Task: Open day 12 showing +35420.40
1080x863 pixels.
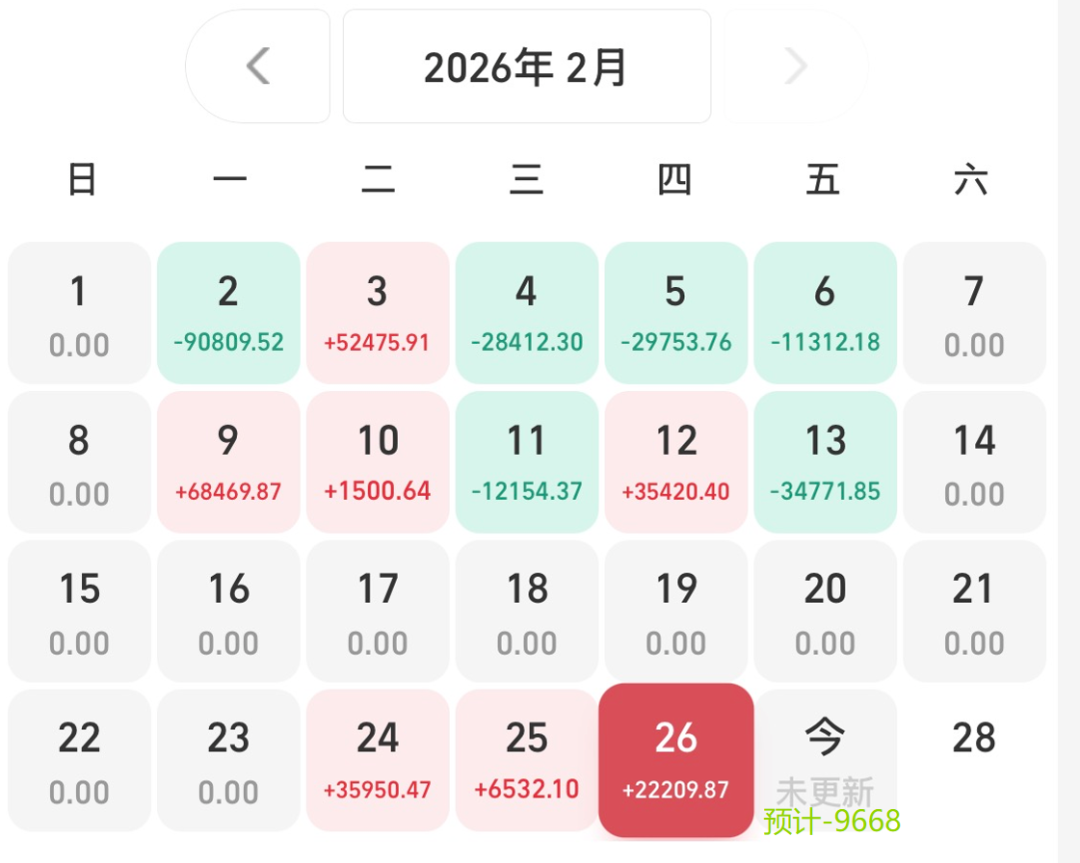Action: click(676, 462)
